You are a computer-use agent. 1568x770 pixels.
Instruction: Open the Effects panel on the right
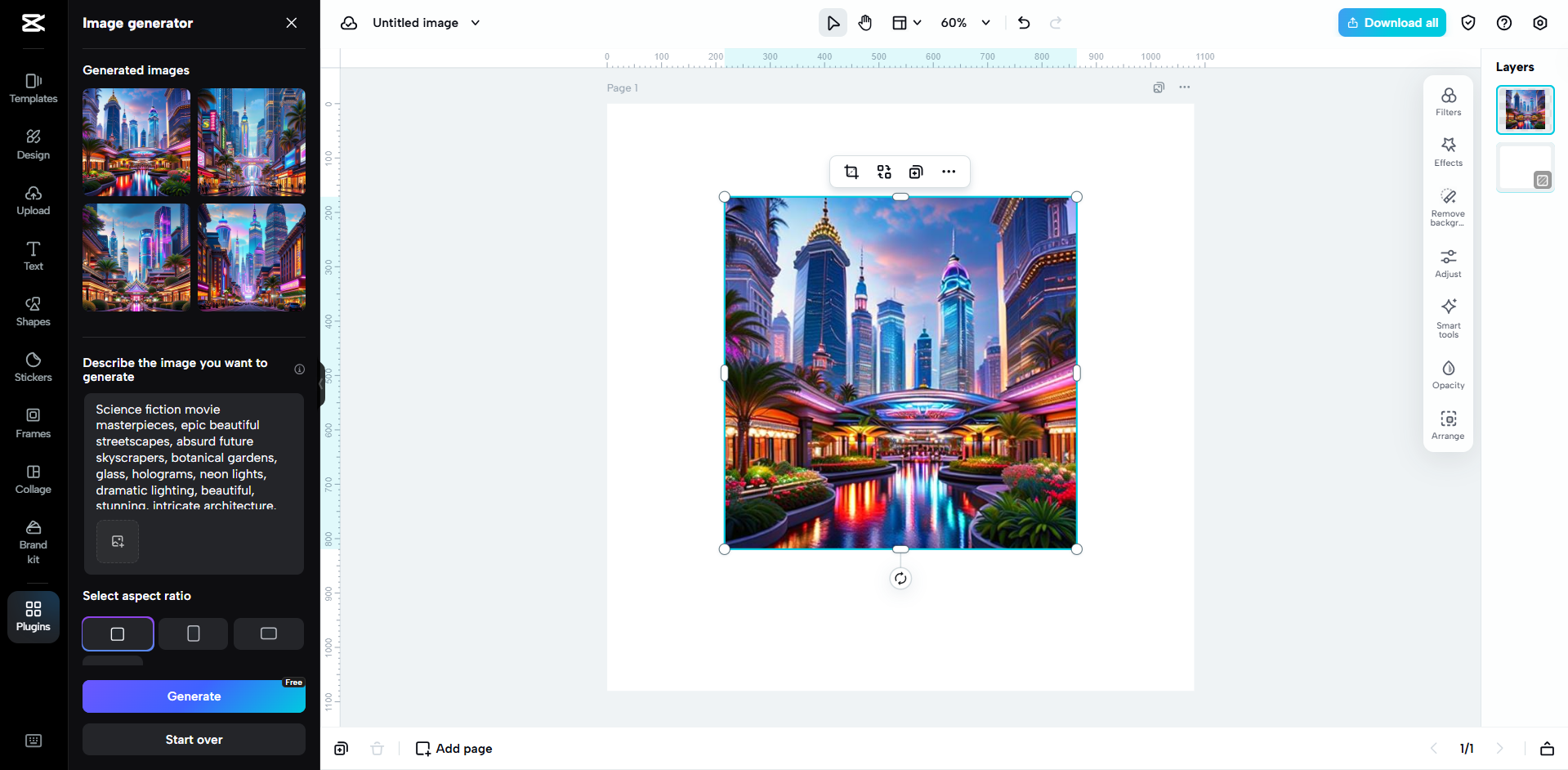pos(1447,151)
